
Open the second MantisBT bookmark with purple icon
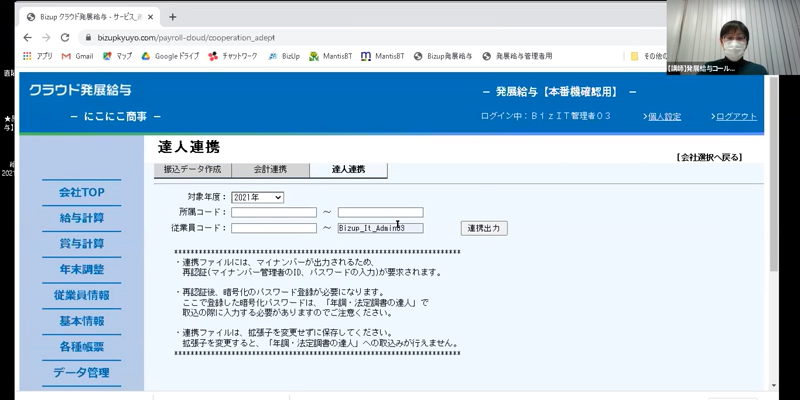point(383,56)
